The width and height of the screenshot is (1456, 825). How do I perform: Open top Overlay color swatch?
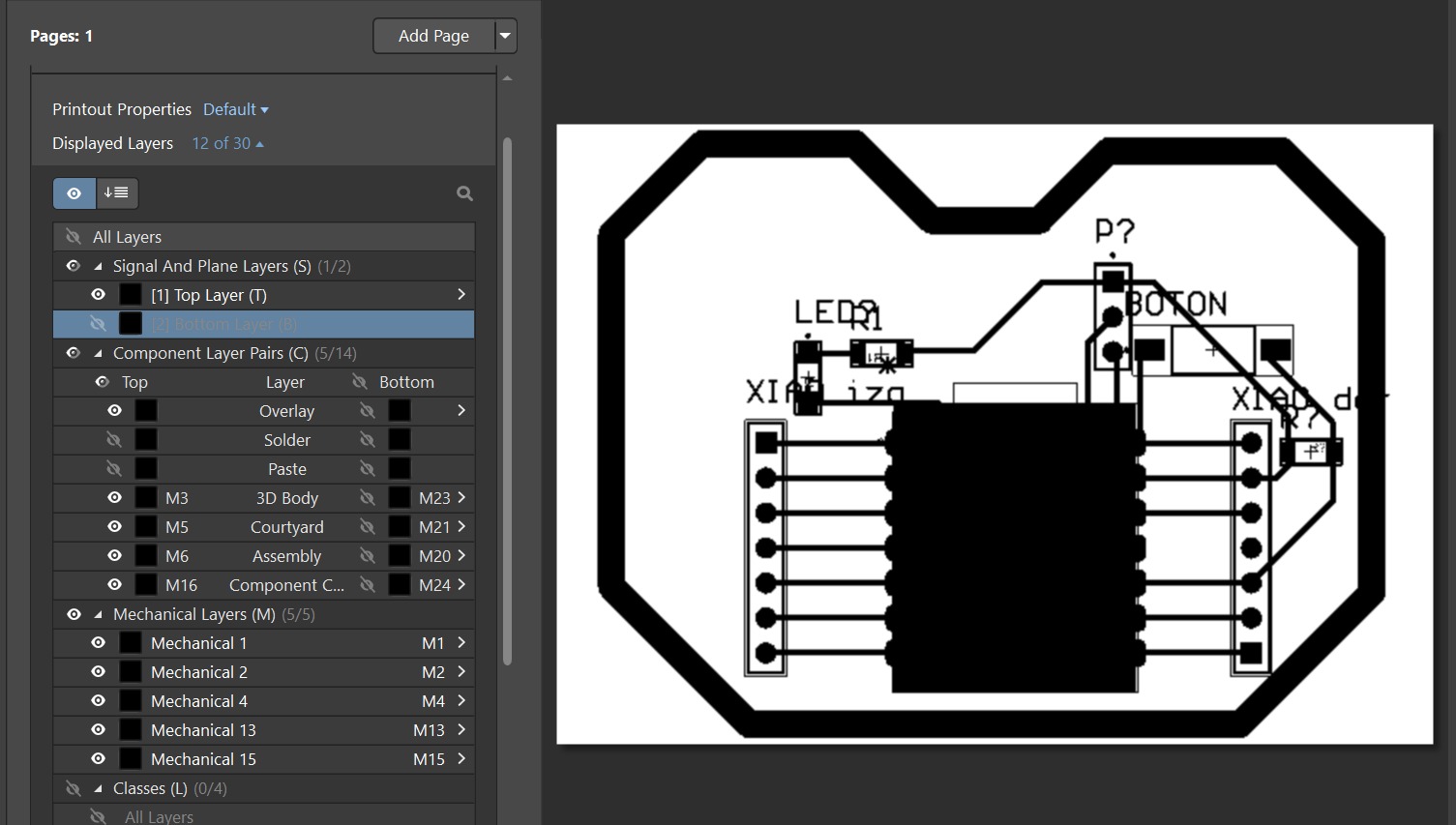click(146, 411)
